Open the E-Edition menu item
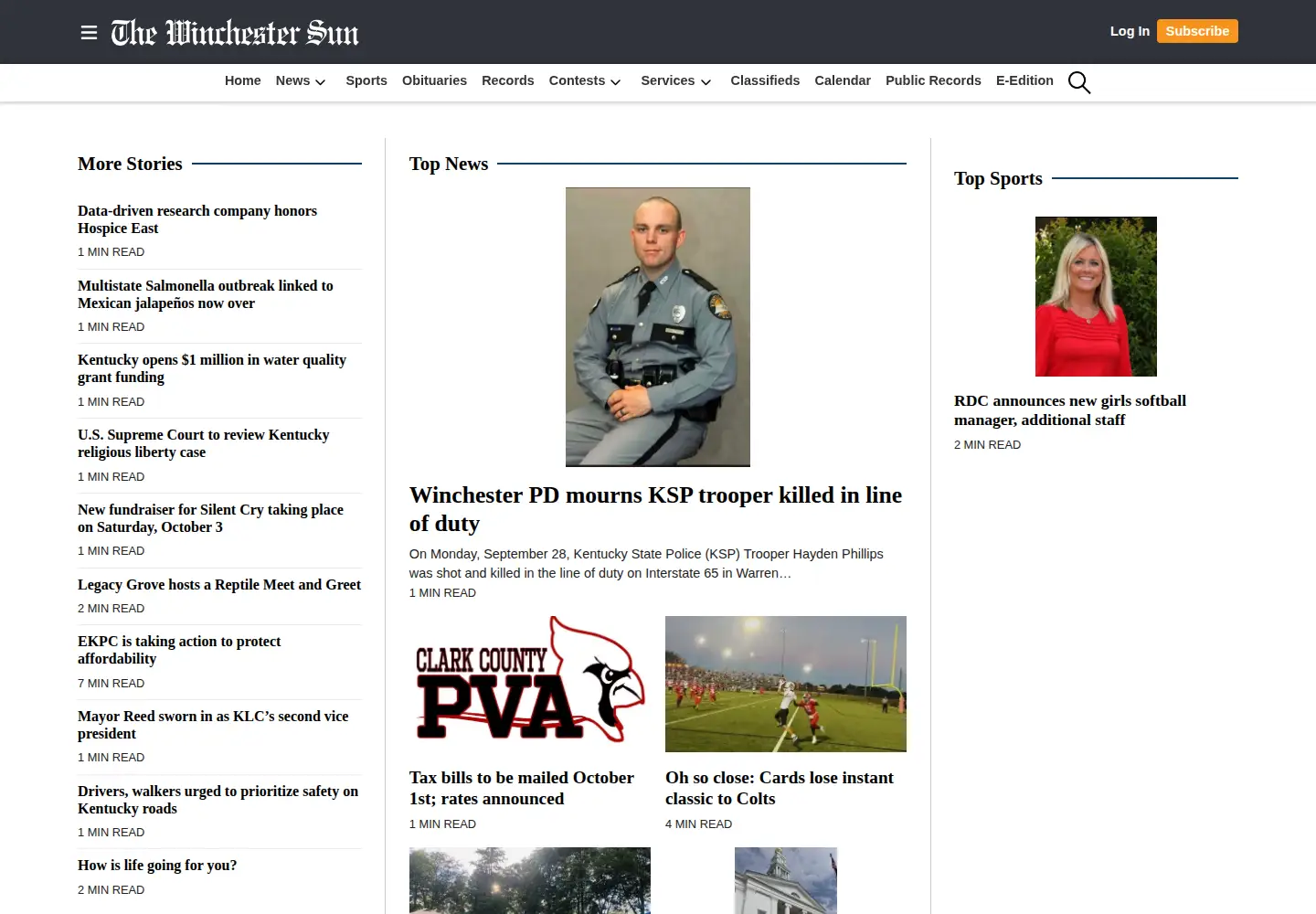1316x914 pixels. 1024,80
